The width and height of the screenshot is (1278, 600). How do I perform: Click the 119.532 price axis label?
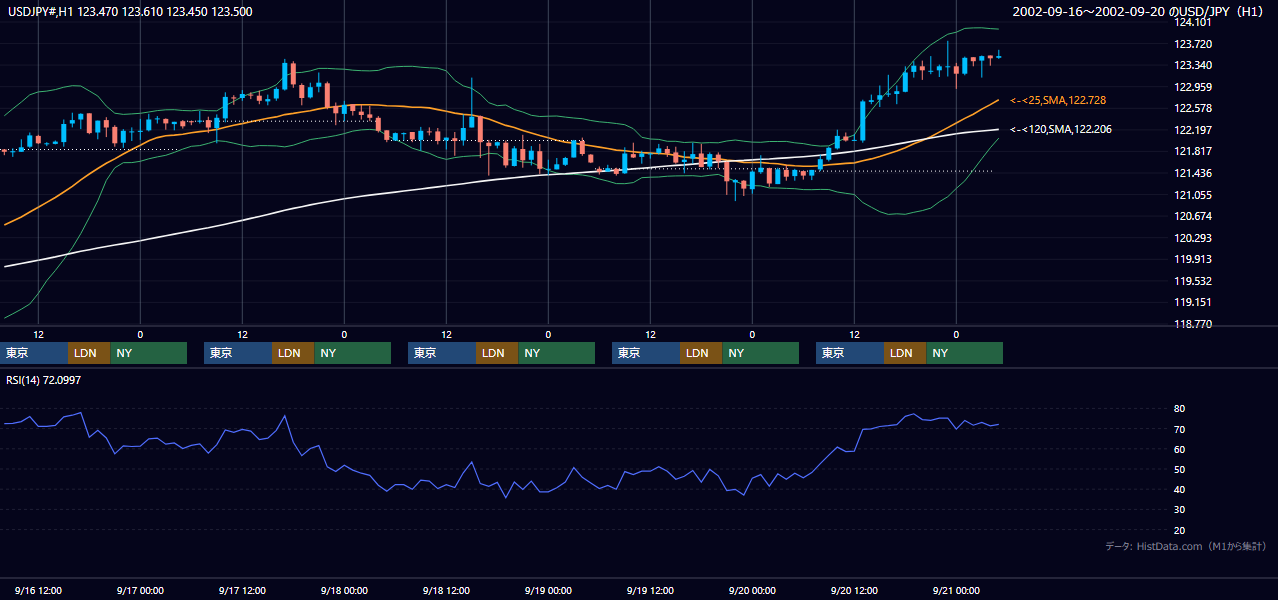pyautogui.click(x=1193, y=281)
